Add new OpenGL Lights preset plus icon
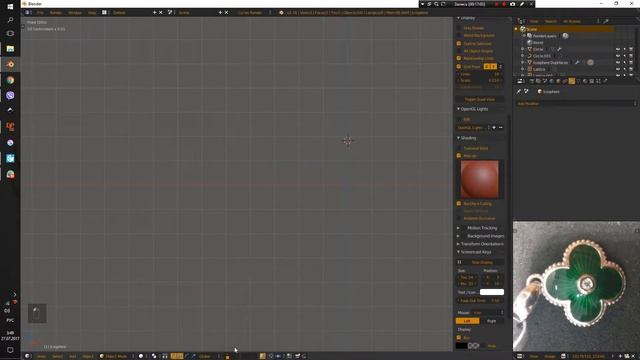The height and width of the screenshot is (360, 640). coord(494,127)
